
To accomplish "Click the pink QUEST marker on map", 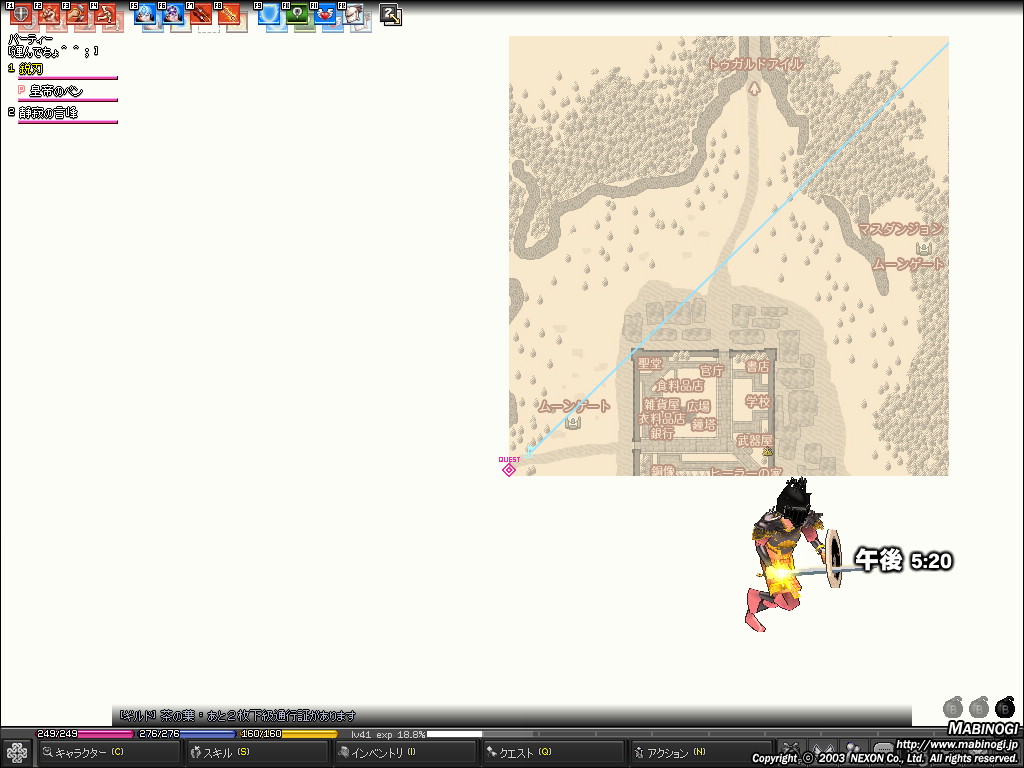I will point(509,467).
